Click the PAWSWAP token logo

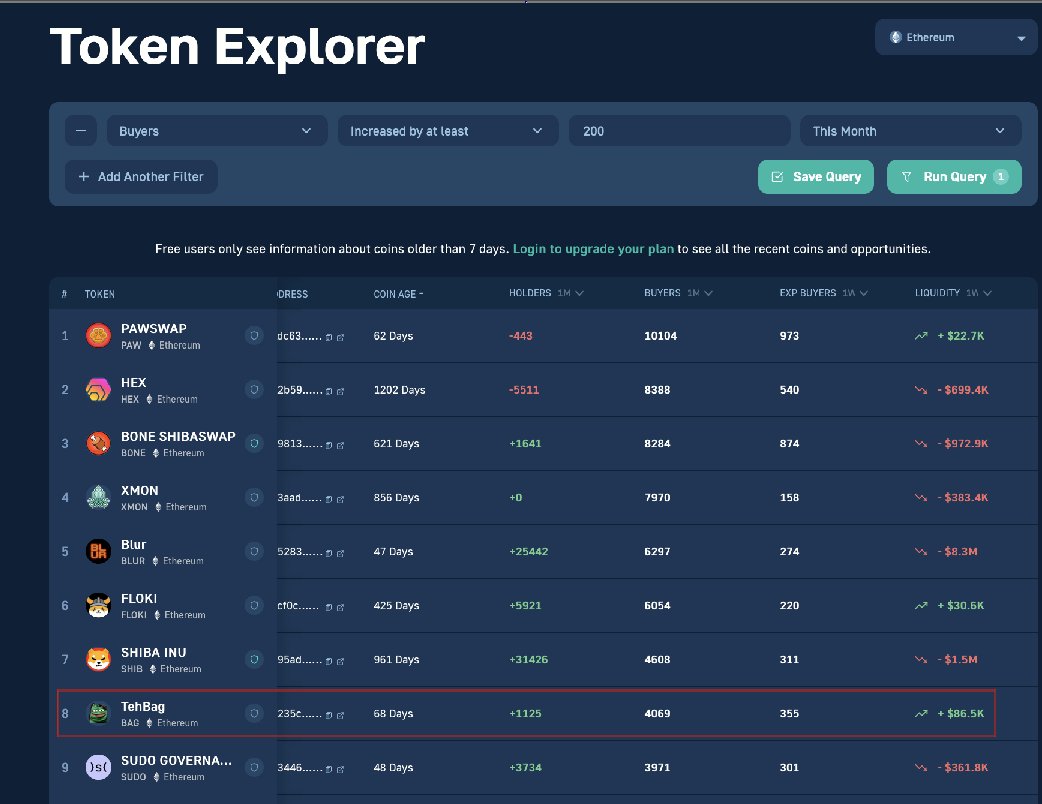[x=98, y=336]
